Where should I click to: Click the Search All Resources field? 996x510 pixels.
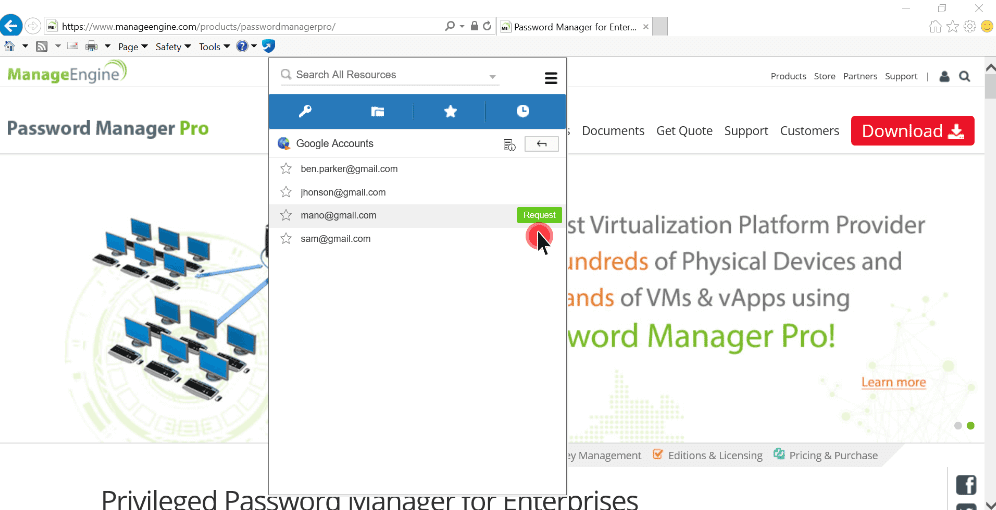(389, 75)
